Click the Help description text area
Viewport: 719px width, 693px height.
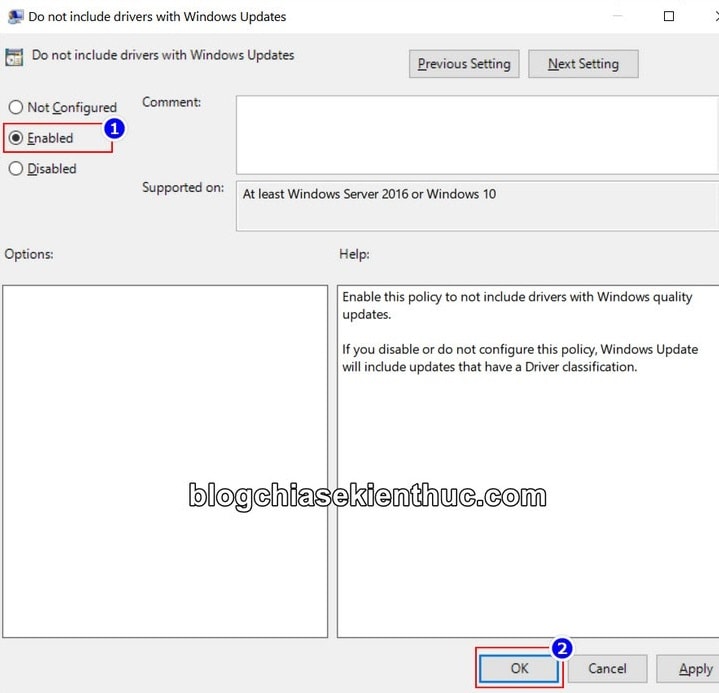[x=528, y=461]
